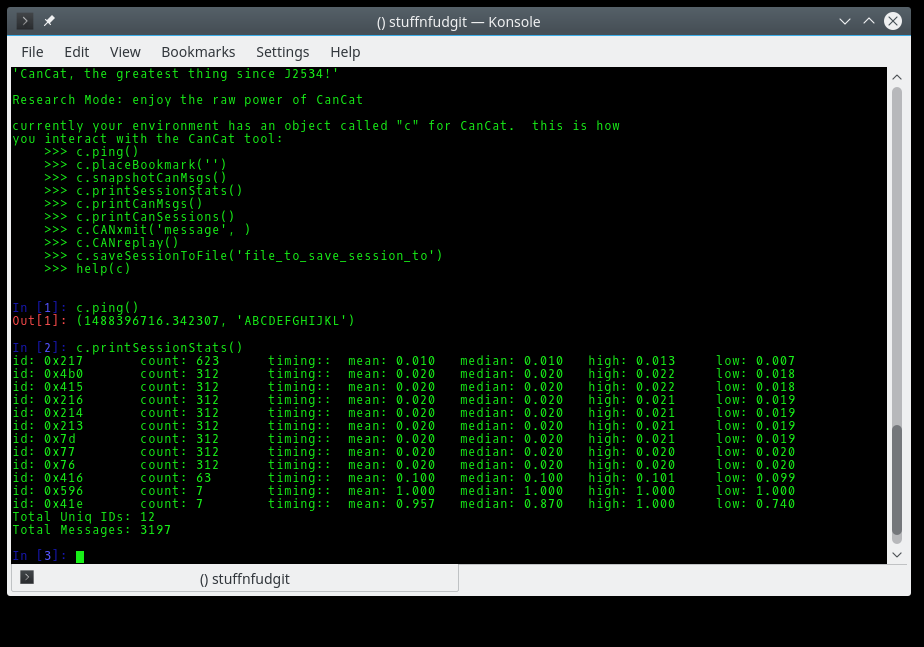Close the Konsole window

tap(893, 21)
